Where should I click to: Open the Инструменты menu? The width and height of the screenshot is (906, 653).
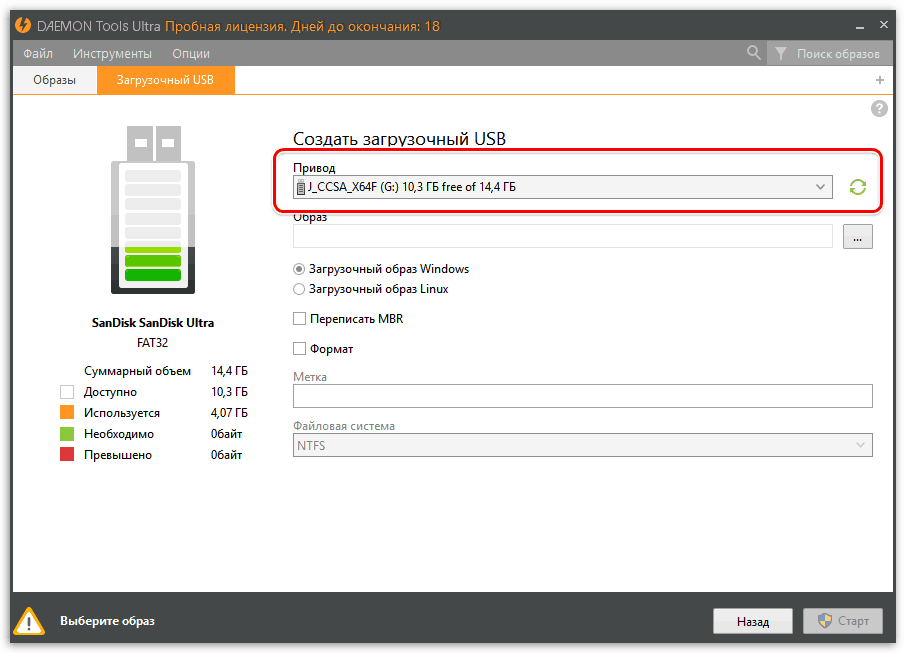click(x=112, y=54)
